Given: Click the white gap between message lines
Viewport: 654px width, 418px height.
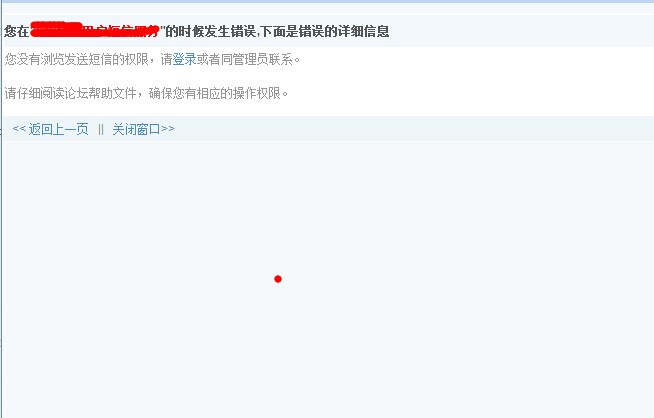Looking at the screenshot, I should tap(327, 76).
